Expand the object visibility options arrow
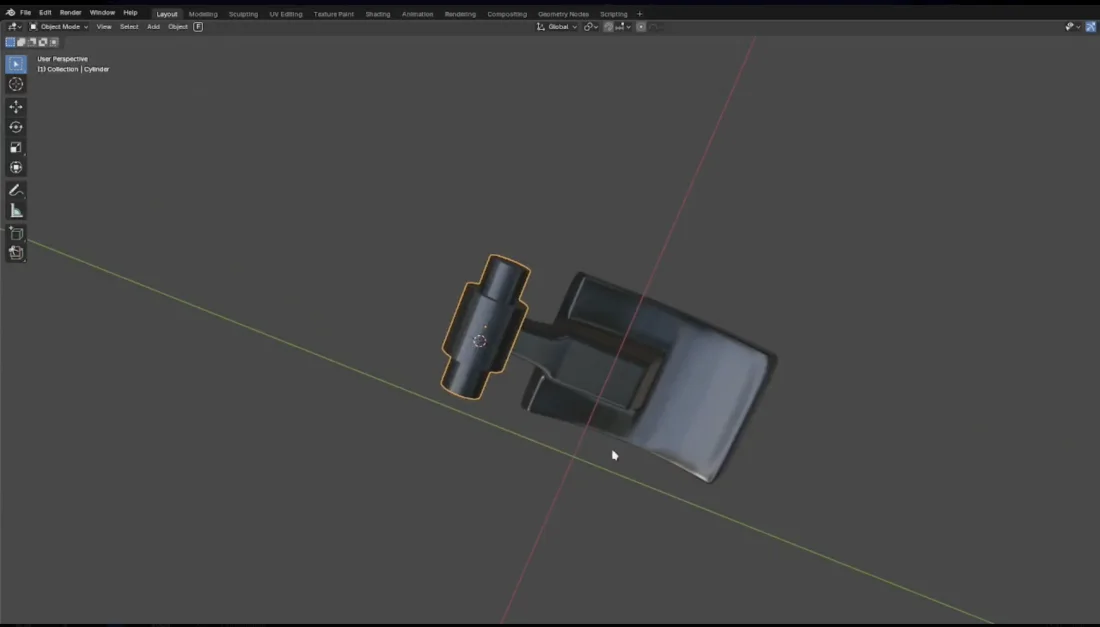Screen dimensions: 1100x627 click(x=1079, y=27)
